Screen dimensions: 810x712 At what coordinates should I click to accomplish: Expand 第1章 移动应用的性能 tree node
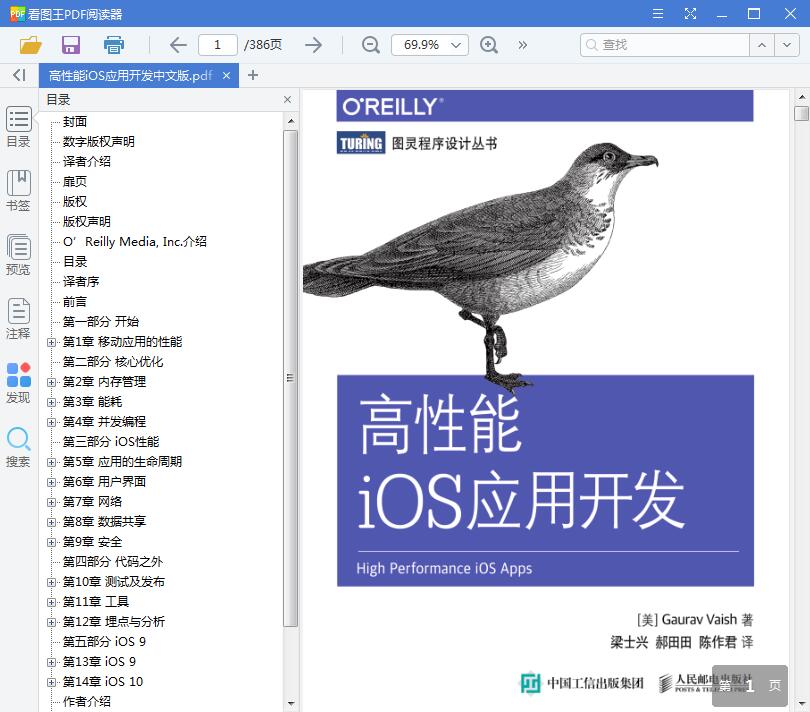coord(51,342)
